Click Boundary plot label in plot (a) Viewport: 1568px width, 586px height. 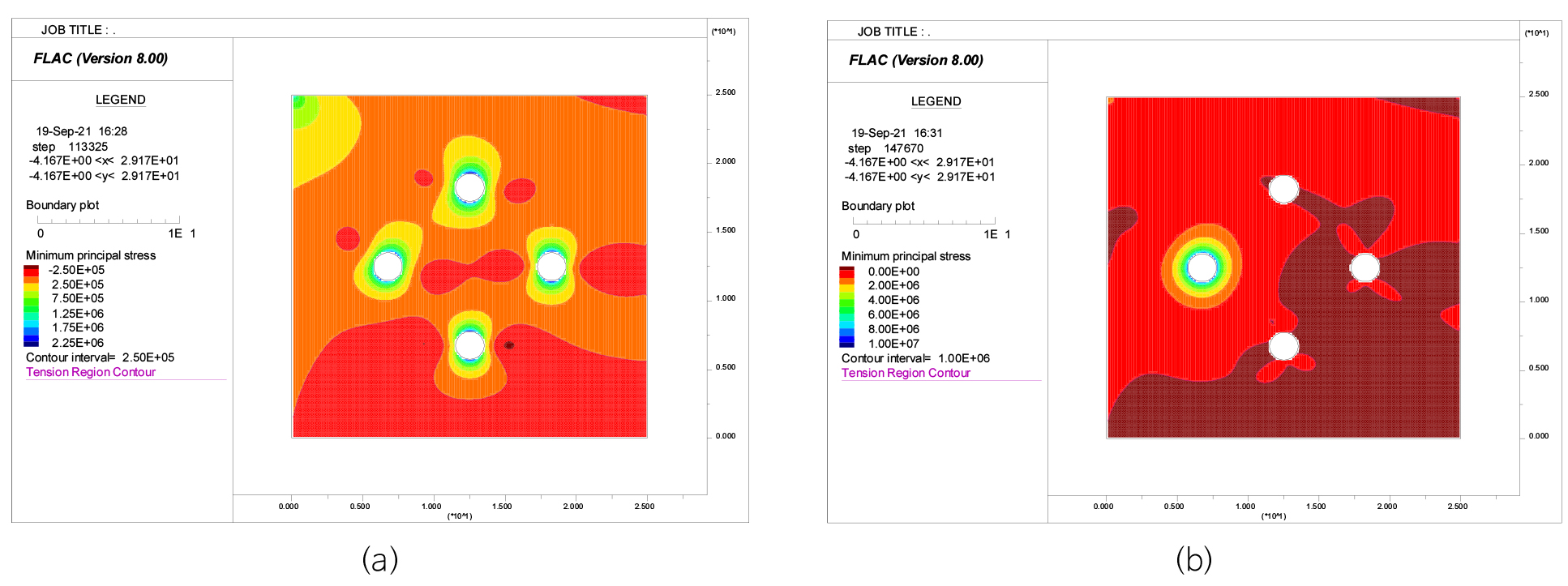coord(62,205)
